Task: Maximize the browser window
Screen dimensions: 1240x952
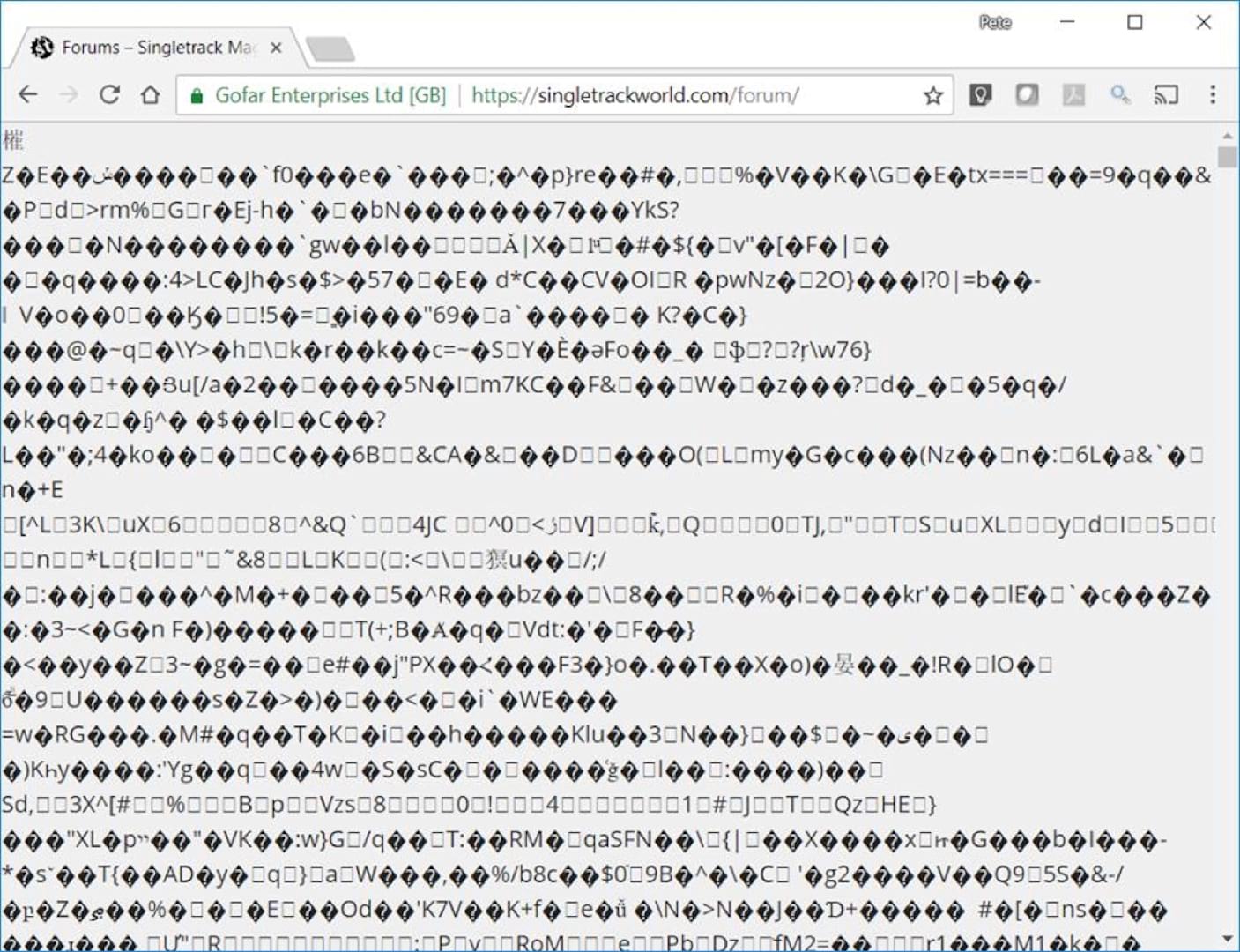Action: (x=1135, y=22)
